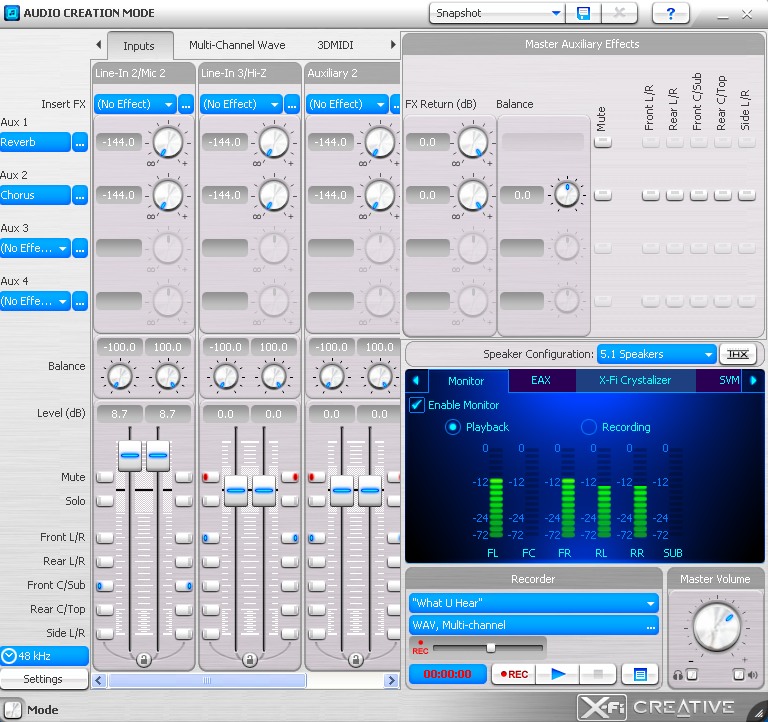
Task: Open help with the question mark button
Action: coord(671,13)
